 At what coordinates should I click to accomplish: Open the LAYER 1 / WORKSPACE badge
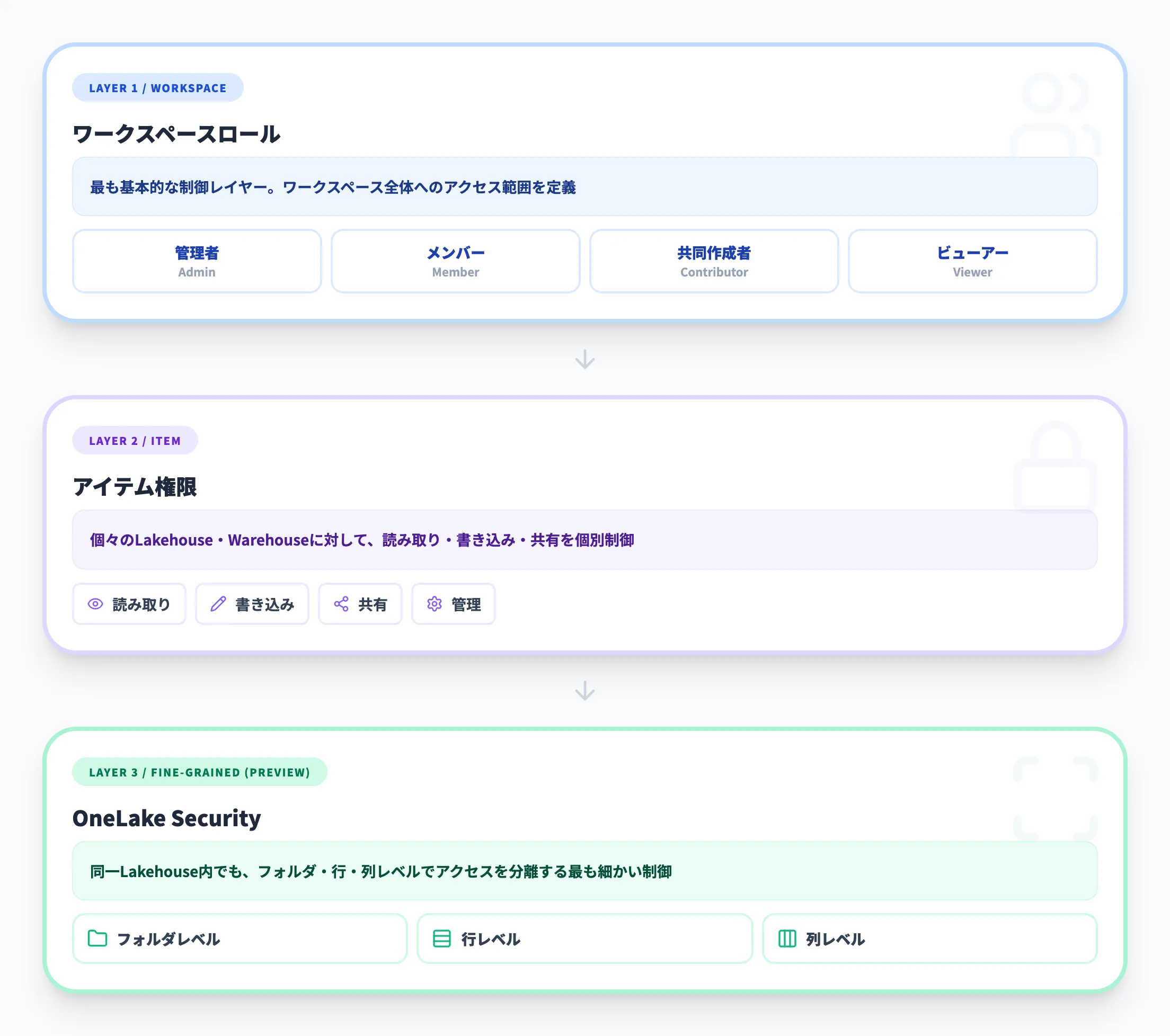click(x=157, y=87)
